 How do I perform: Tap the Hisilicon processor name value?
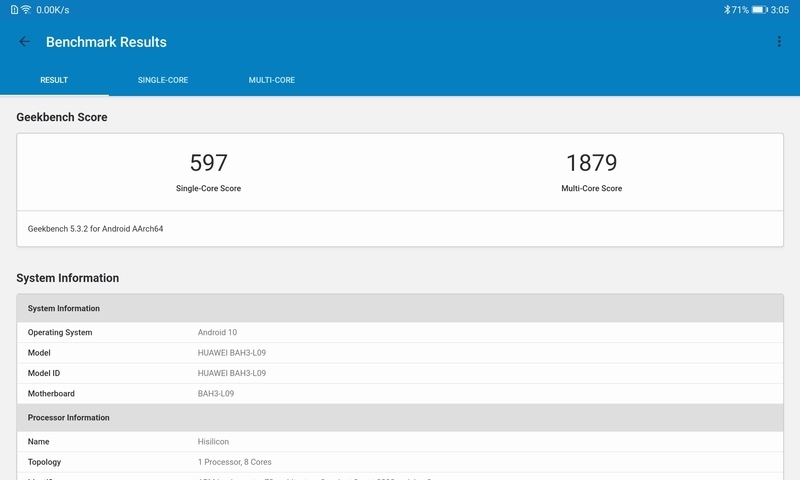(x=213, y=442)
